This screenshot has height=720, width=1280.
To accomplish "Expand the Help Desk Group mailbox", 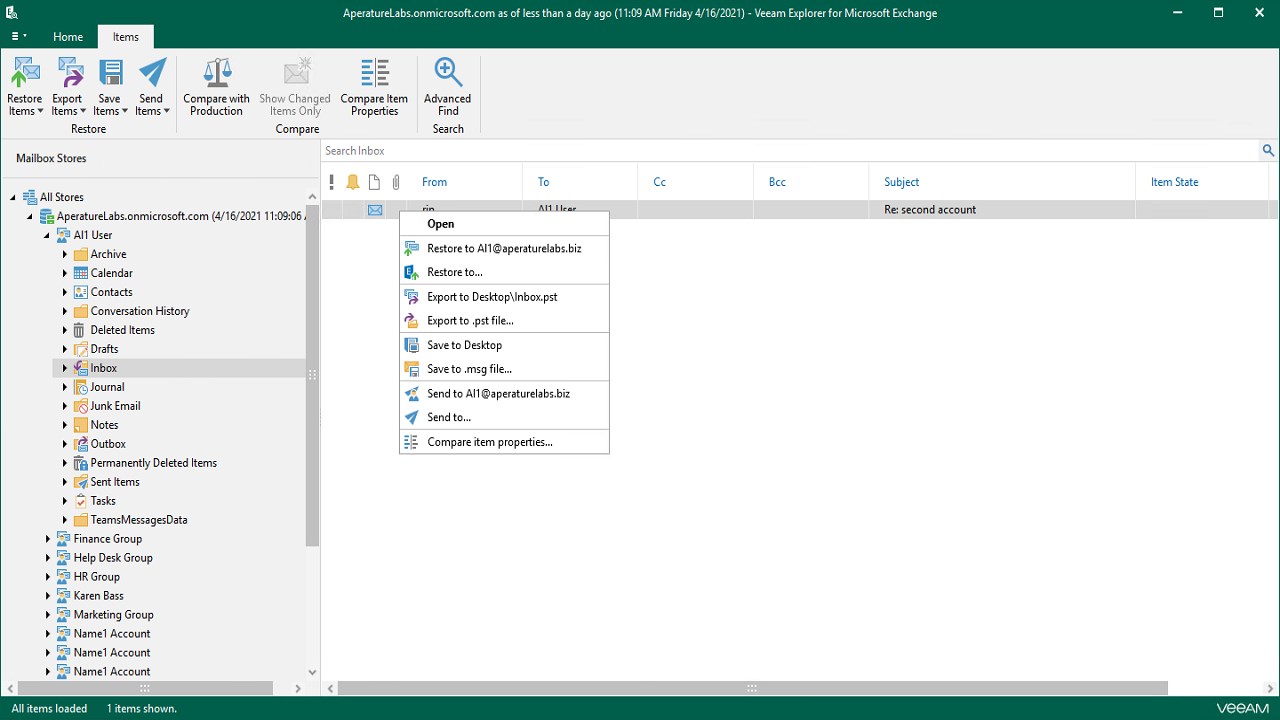I will pyautogui.click(x=48, y=558).
